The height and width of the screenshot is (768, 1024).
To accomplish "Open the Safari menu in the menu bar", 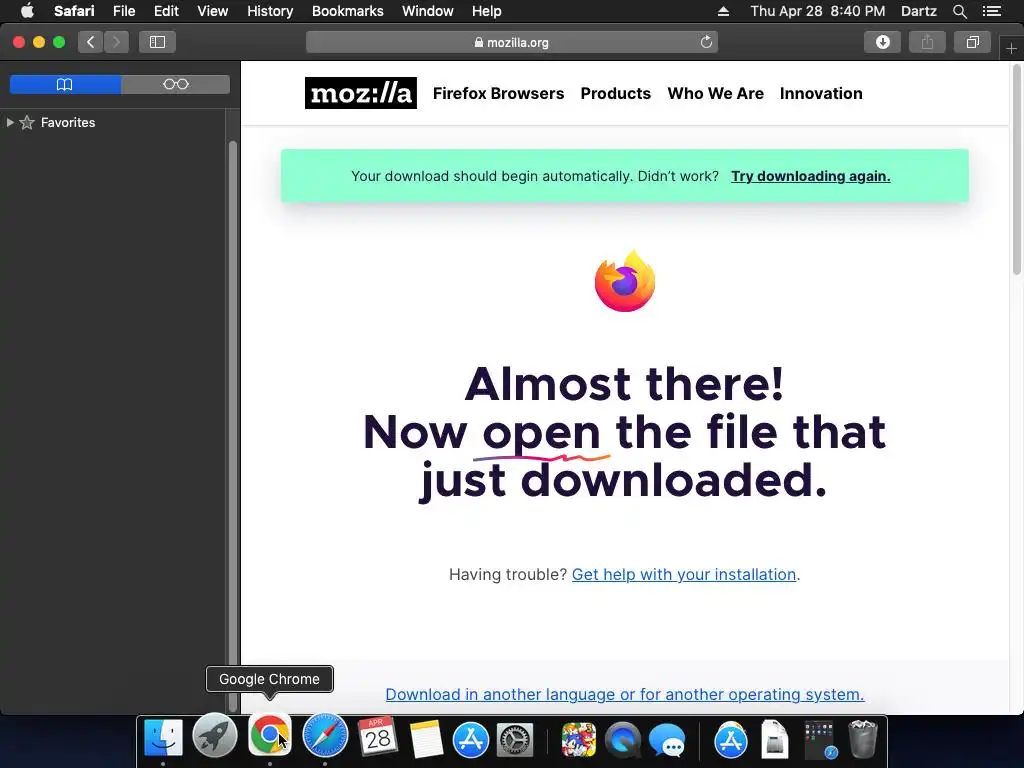I will pyautogui.click(x=74, y=11).
